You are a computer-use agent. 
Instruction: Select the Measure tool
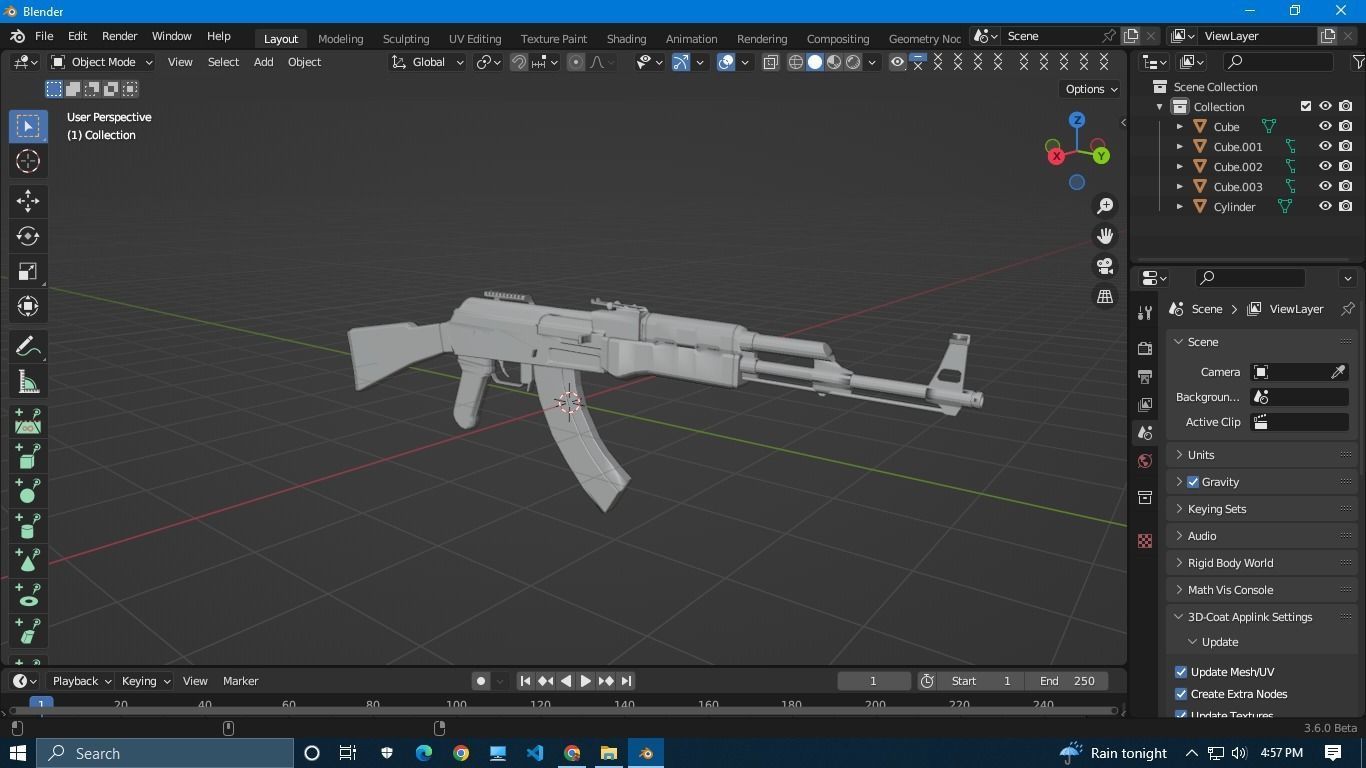click(x=27, y=381)
